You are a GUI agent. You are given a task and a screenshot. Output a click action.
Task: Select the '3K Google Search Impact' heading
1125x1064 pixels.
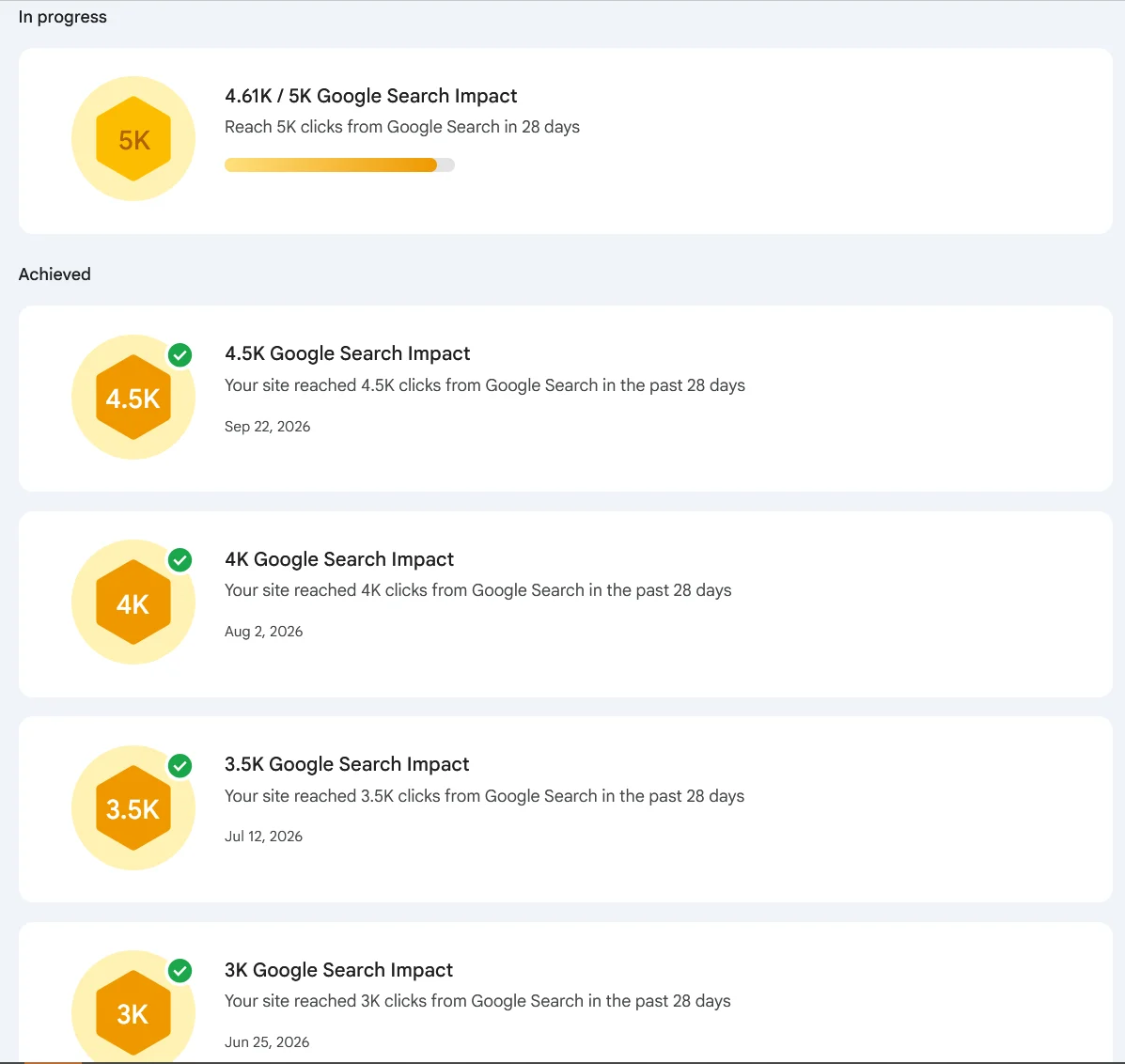coord(338,970)
